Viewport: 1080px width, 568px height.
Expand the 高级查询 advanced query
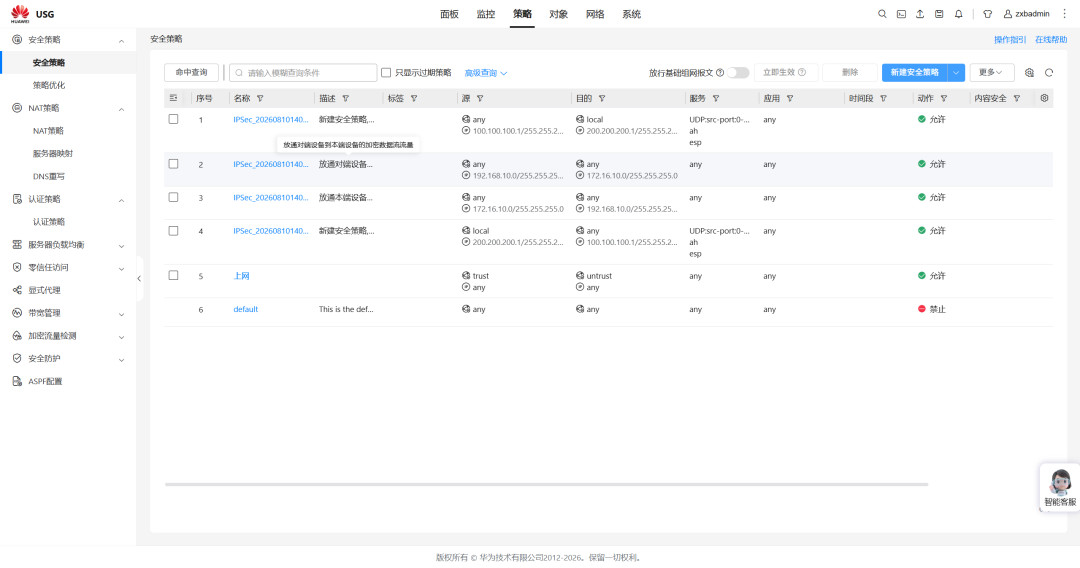(x=486, y=73)
